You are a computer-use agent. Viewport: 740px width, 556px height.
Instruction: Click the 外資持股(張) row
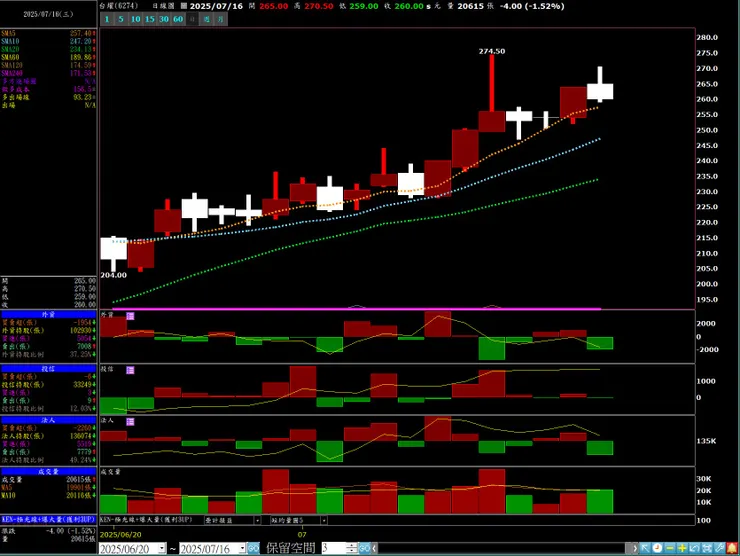(49, 330)
